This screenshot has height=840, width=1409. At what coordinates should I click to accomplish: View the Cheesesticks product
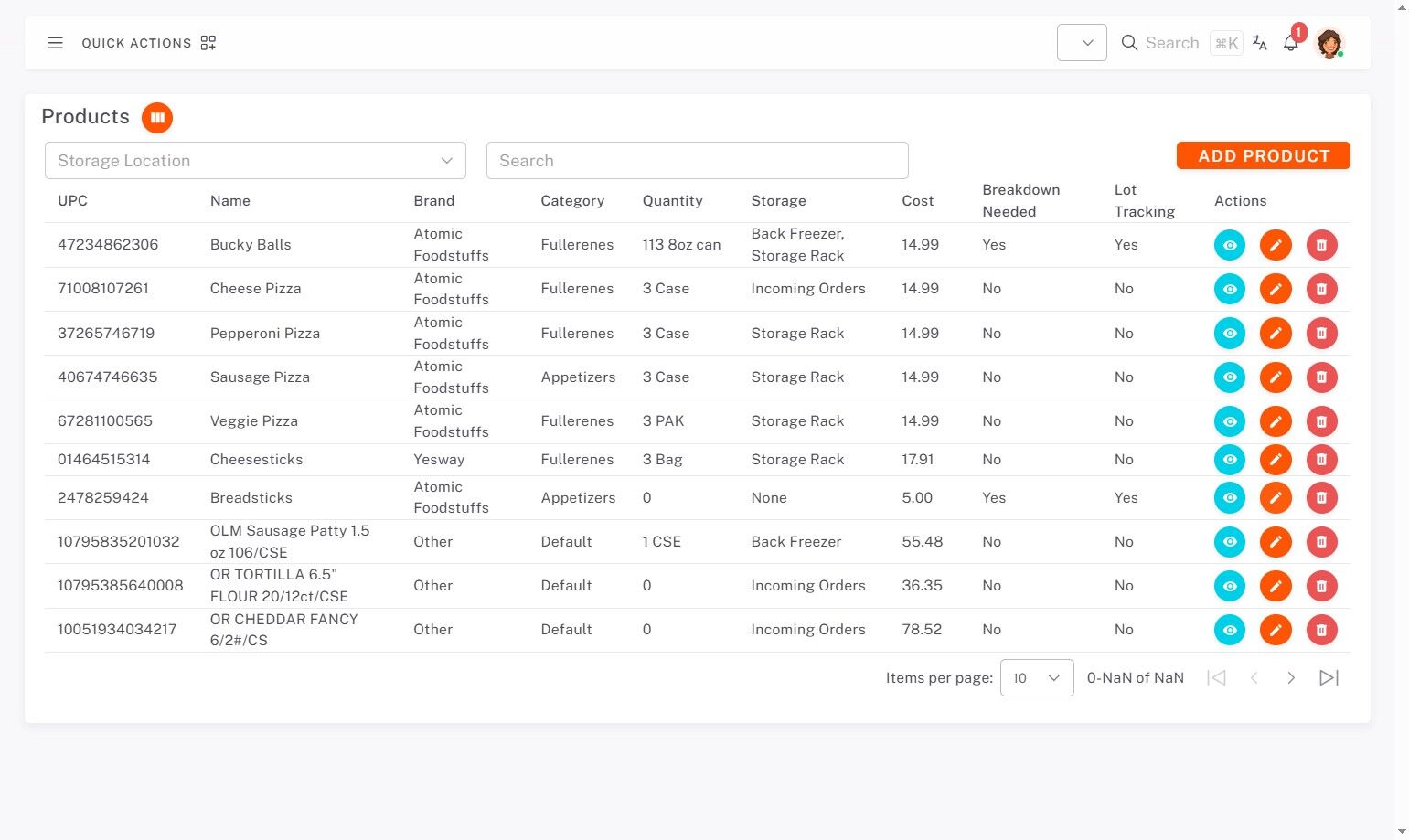pos(1230,460)
